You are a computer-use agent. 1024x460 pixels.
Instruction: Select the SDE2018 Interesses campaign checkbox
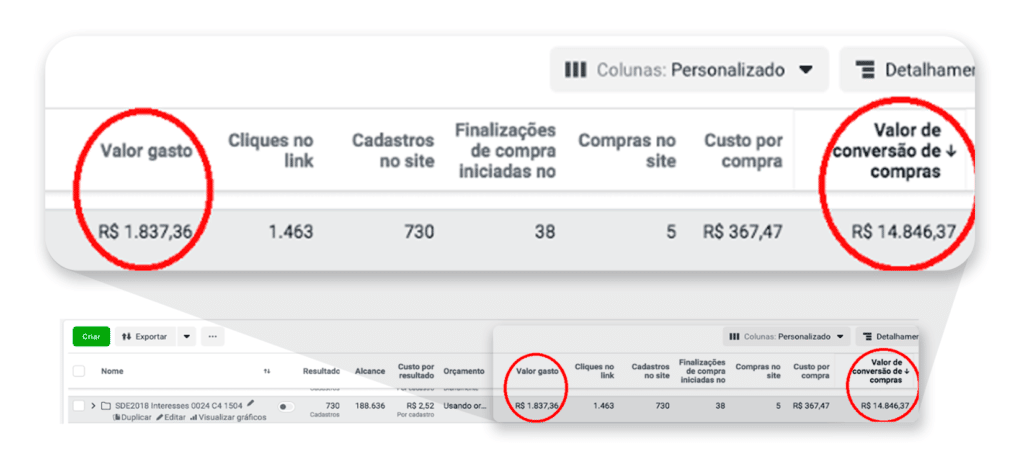pos(79,406)
